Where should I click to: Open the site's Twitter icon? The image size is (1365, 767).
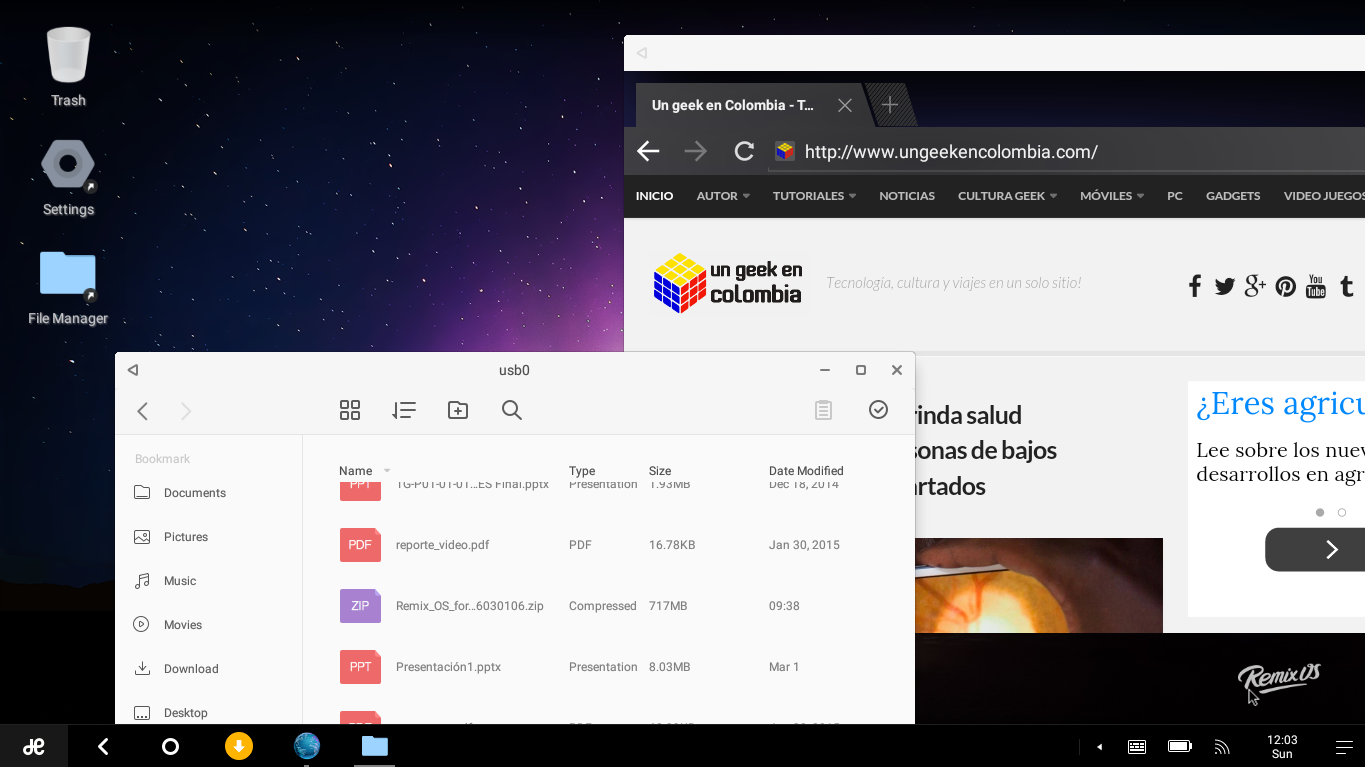tap(1225, 287)
